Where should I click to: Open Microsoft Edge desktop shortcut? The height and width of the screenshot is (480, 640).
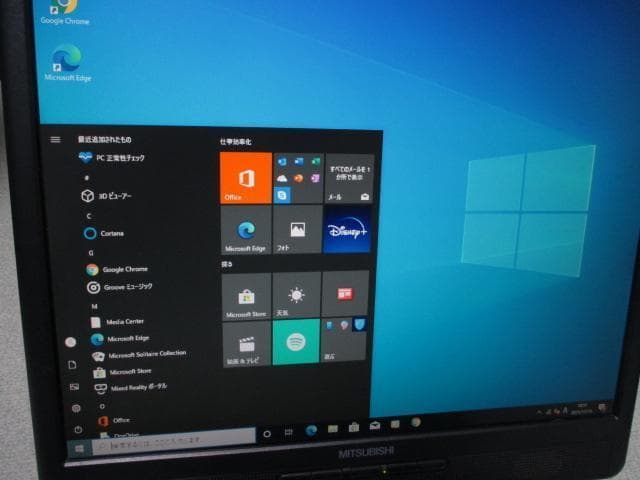(x=67, y=63)
